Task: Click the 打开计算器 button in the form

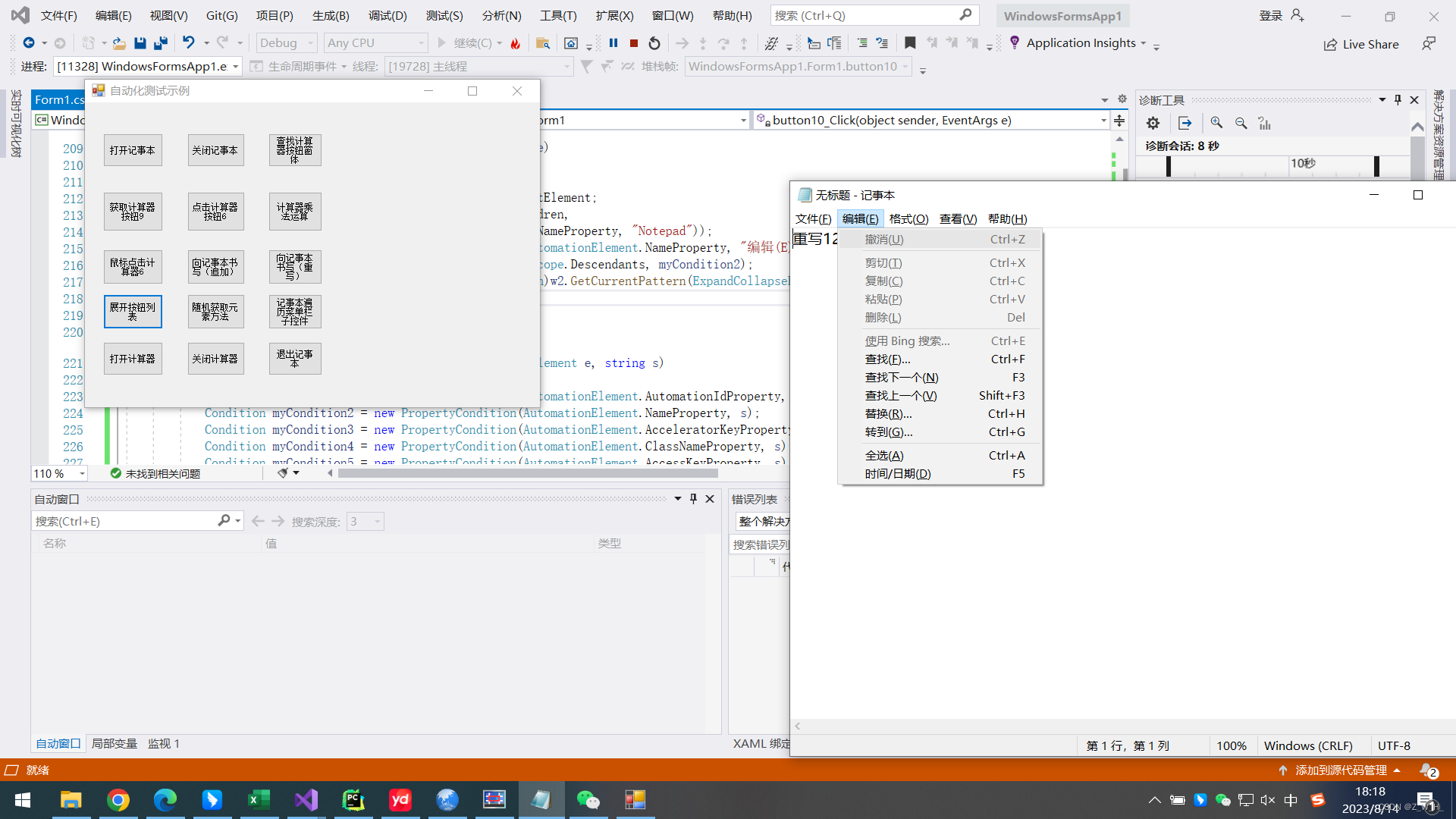Action: pyautogui.click(x=133, y=359)
